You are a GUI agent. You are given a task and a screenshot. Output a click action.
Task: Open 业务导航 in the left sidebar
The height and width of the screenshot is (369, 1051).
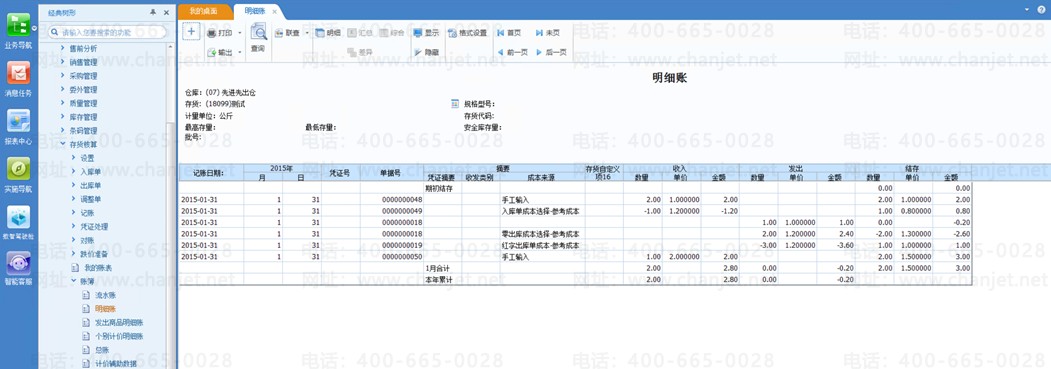(18, 31)
